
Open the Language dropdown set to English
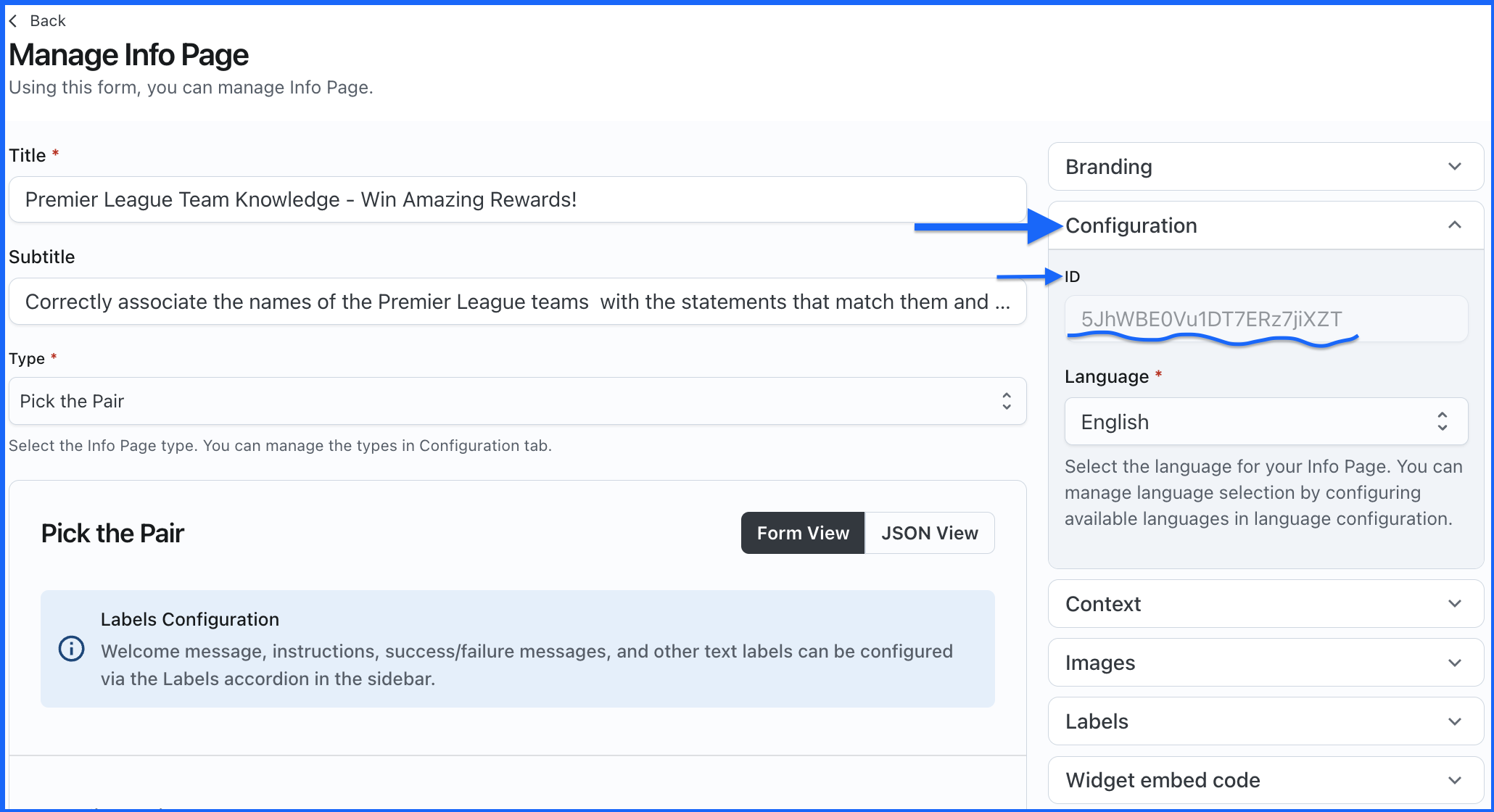click(x=1266, y=422)
